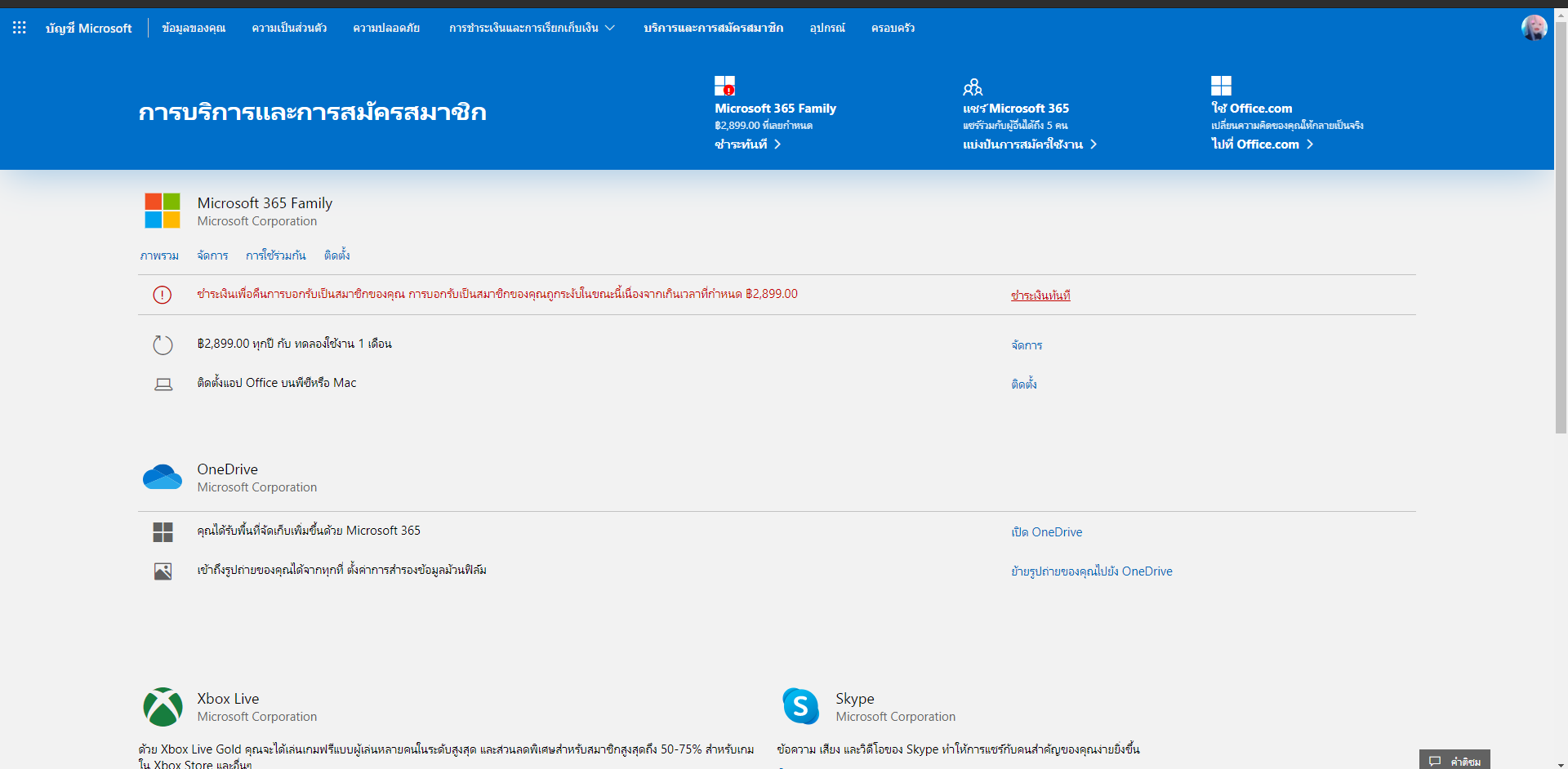Click the Skype heading text

click(x=855, y=699)
